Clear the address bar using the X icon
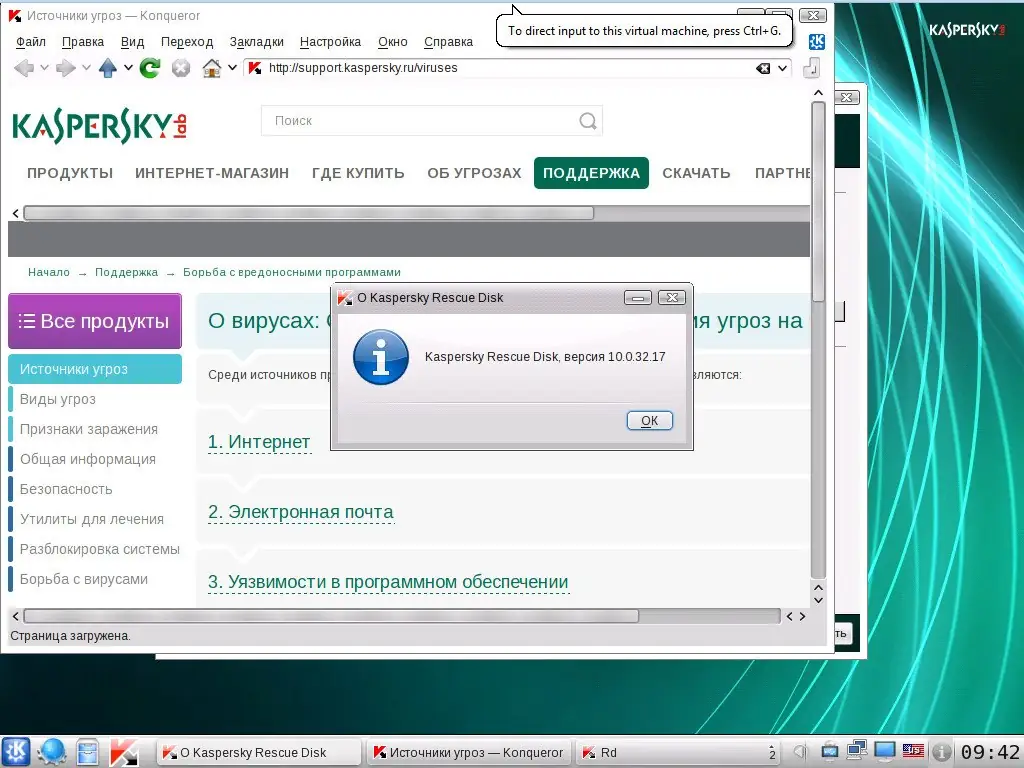Screen dimensions: 1024x768 point(763,69)
